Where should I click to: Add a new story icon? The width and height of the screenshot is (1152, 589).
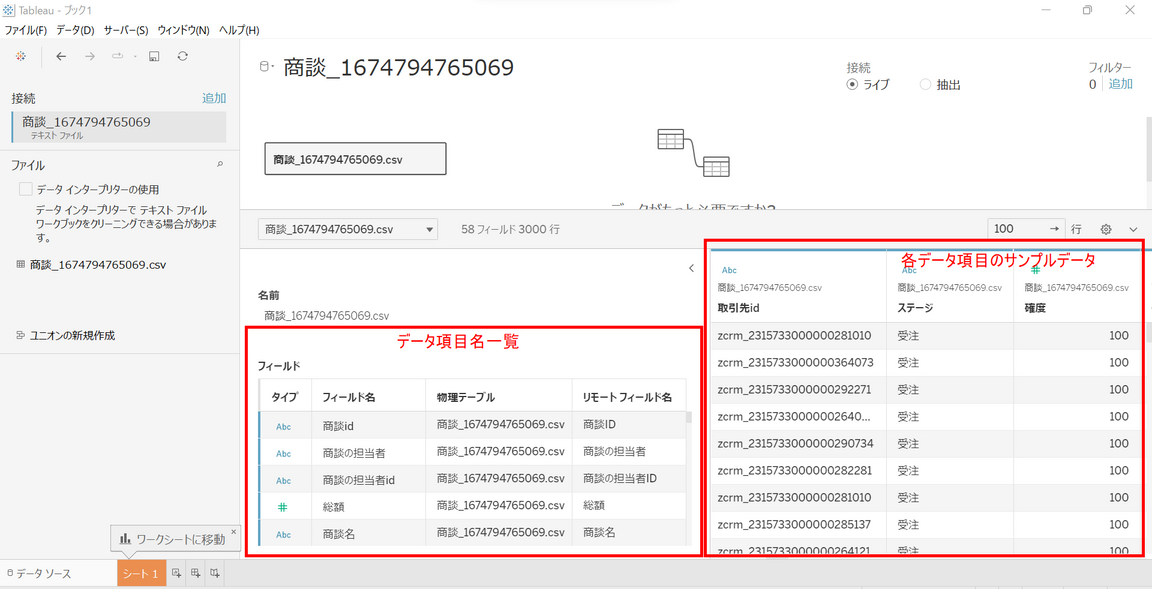point(215,573)
